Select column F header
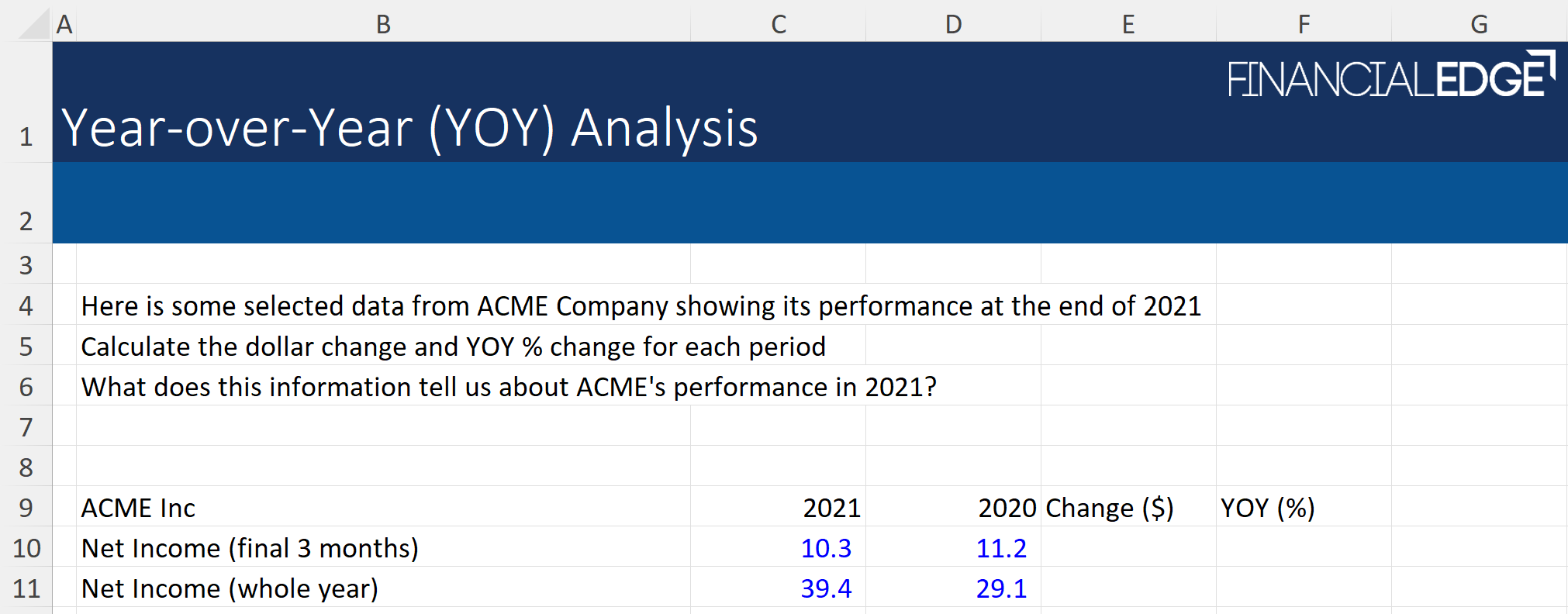Screen dimensions: 1568x614 click(x=1304, y=24)
